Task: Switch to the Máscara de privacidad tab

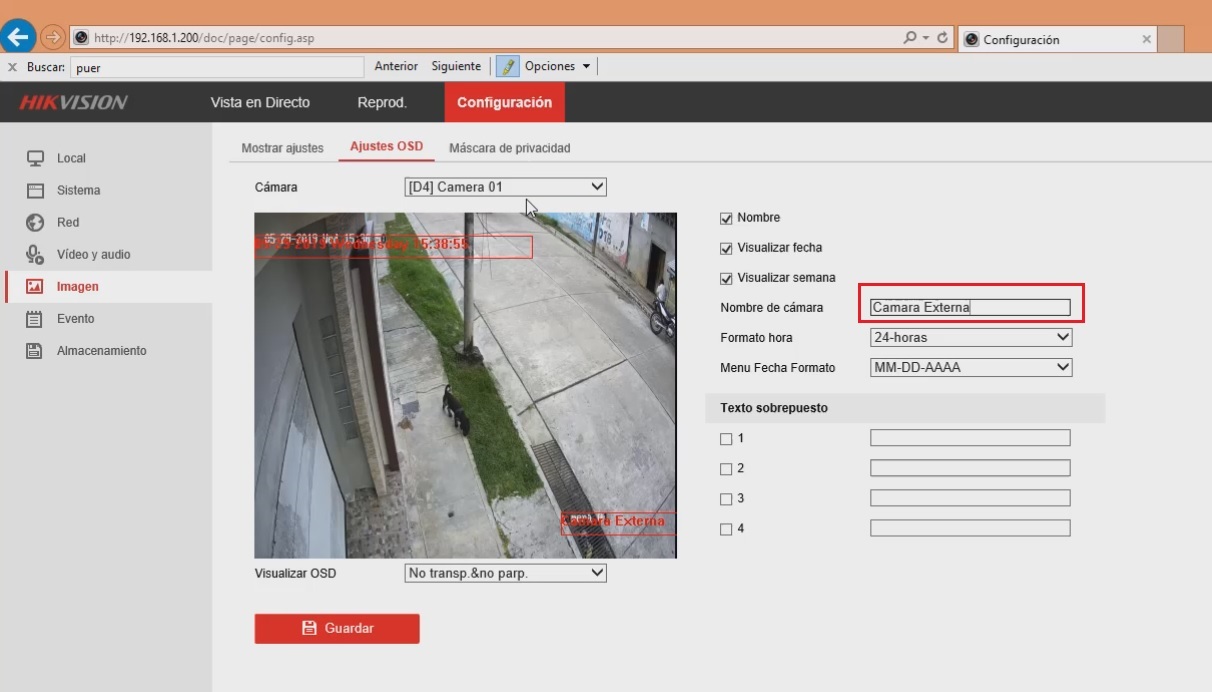Action: [510, 147]
